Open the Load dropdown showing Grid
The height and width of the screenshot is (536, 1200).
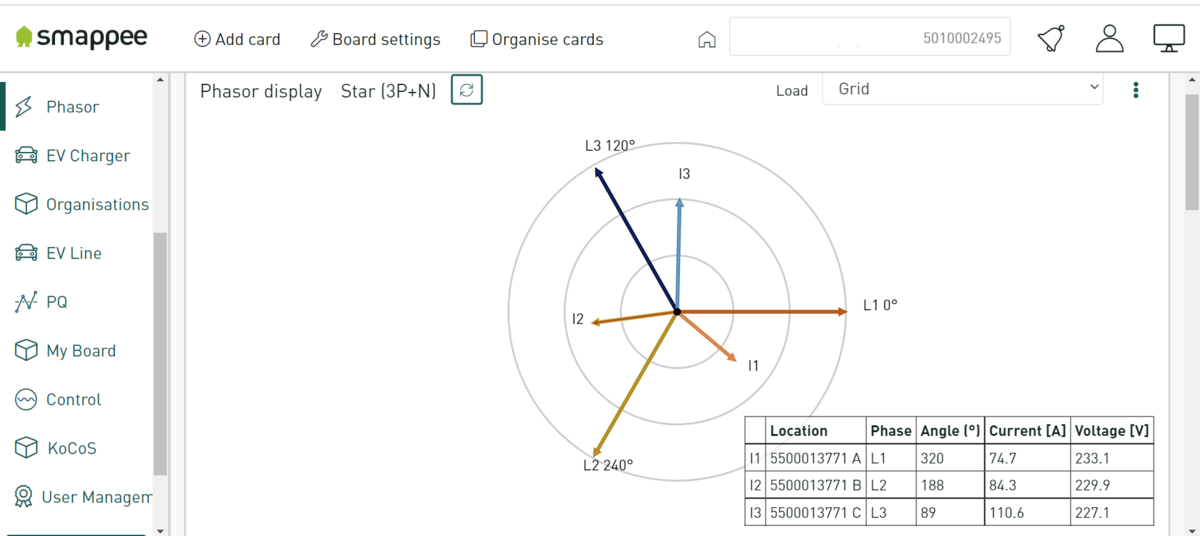[x=963, y=89]
